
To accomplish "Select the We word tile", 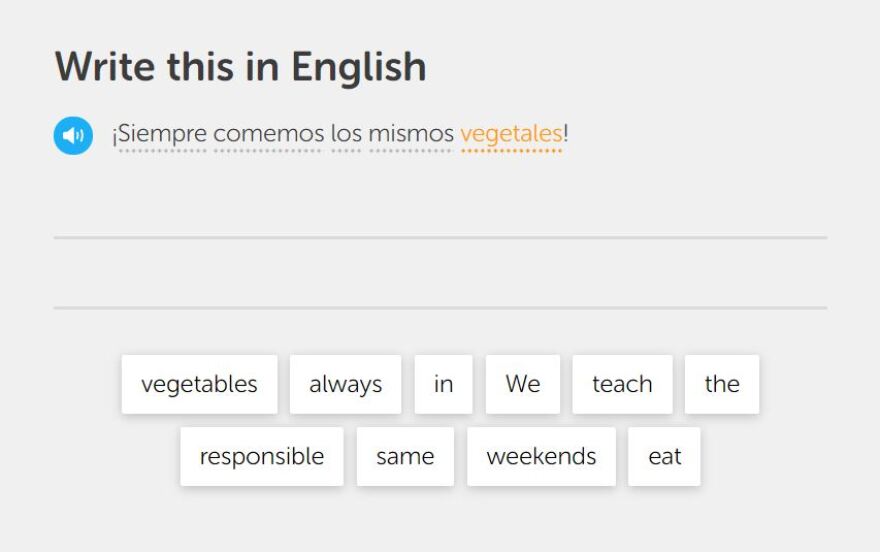I will click(522, 384).
